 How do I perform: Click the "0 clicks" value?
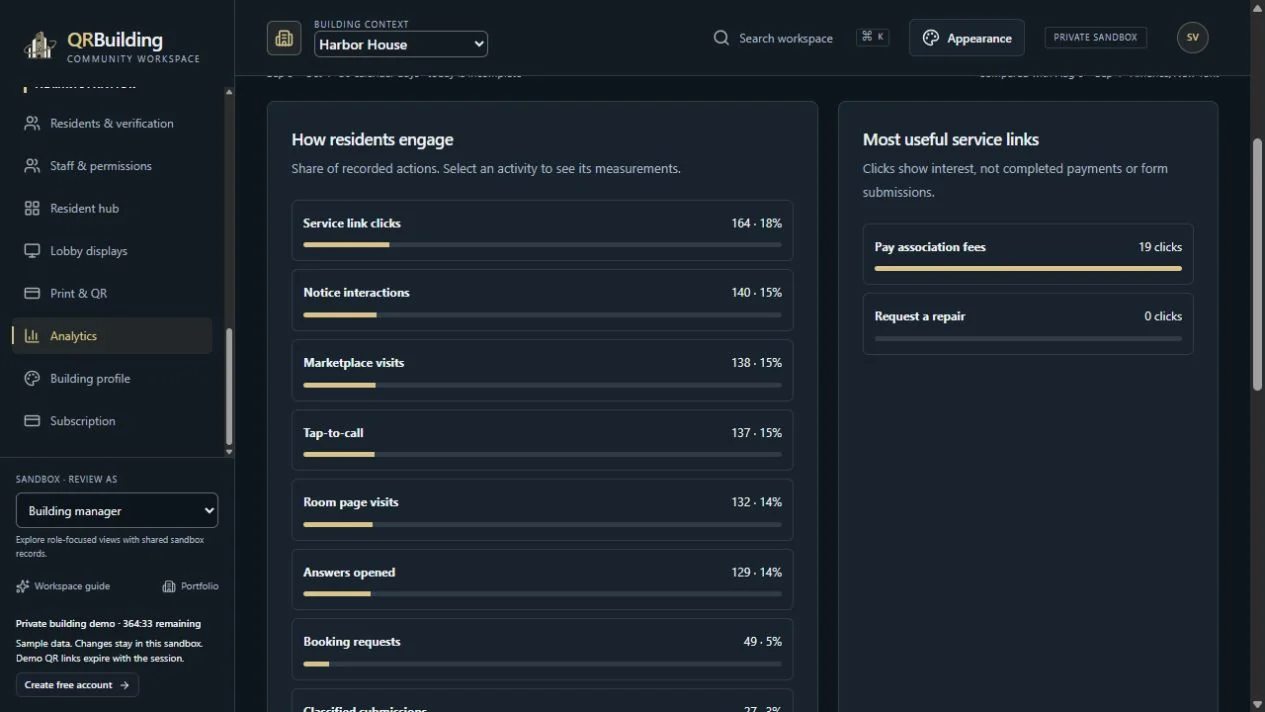(x=1163, y=316)
